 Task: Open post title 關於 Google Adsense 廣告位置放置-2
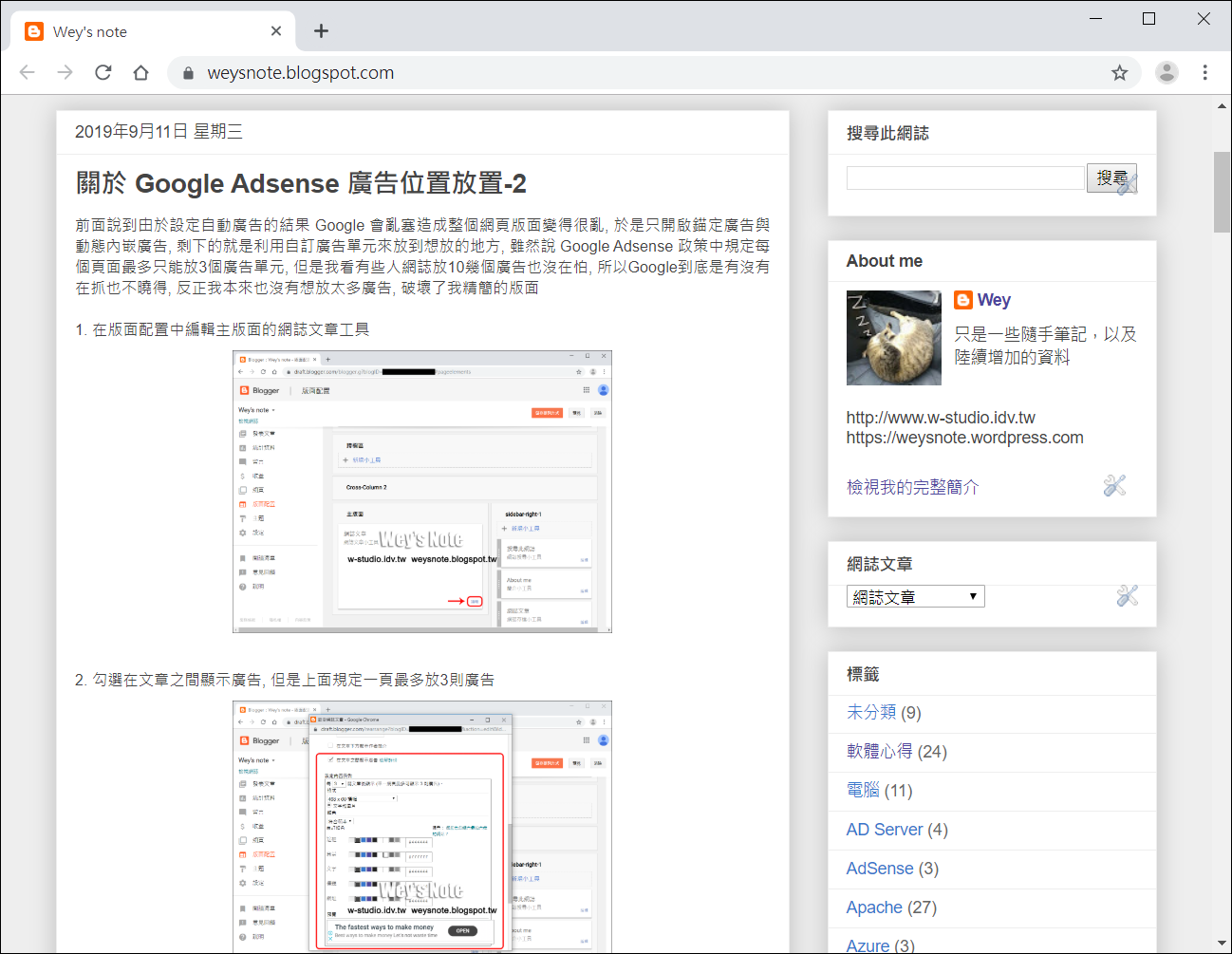pos(302,183)
